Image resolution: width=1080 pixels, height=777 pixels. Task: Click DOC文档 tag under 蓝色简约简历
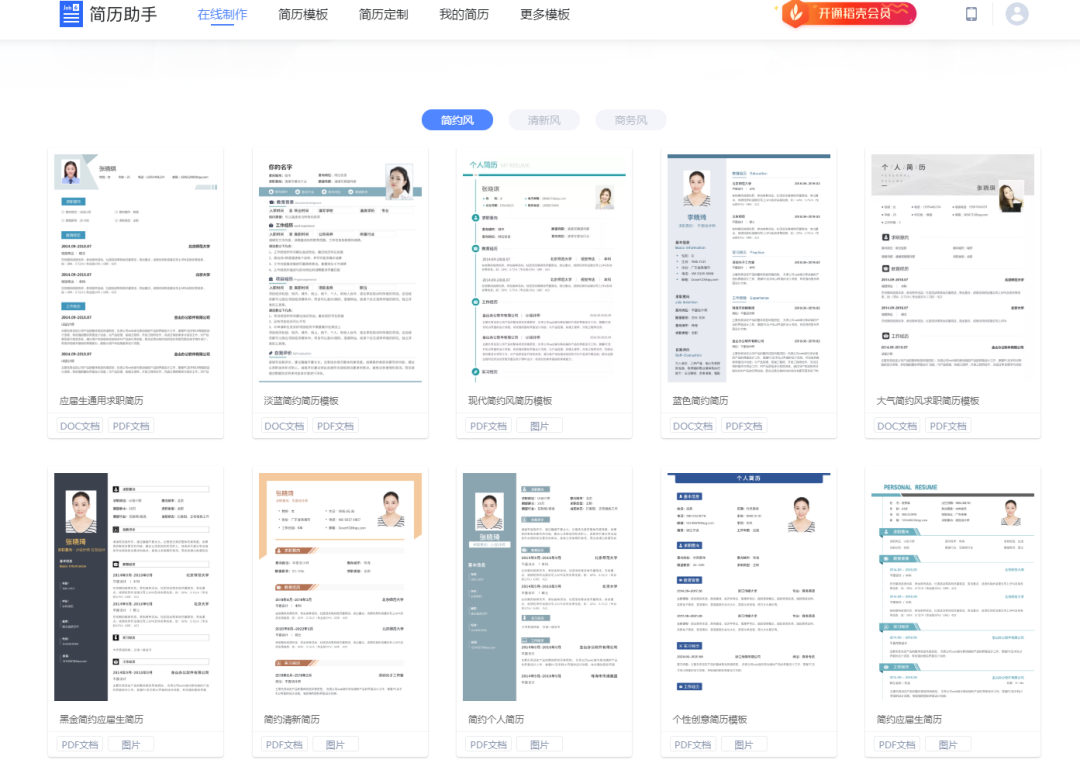coord(693,425)
